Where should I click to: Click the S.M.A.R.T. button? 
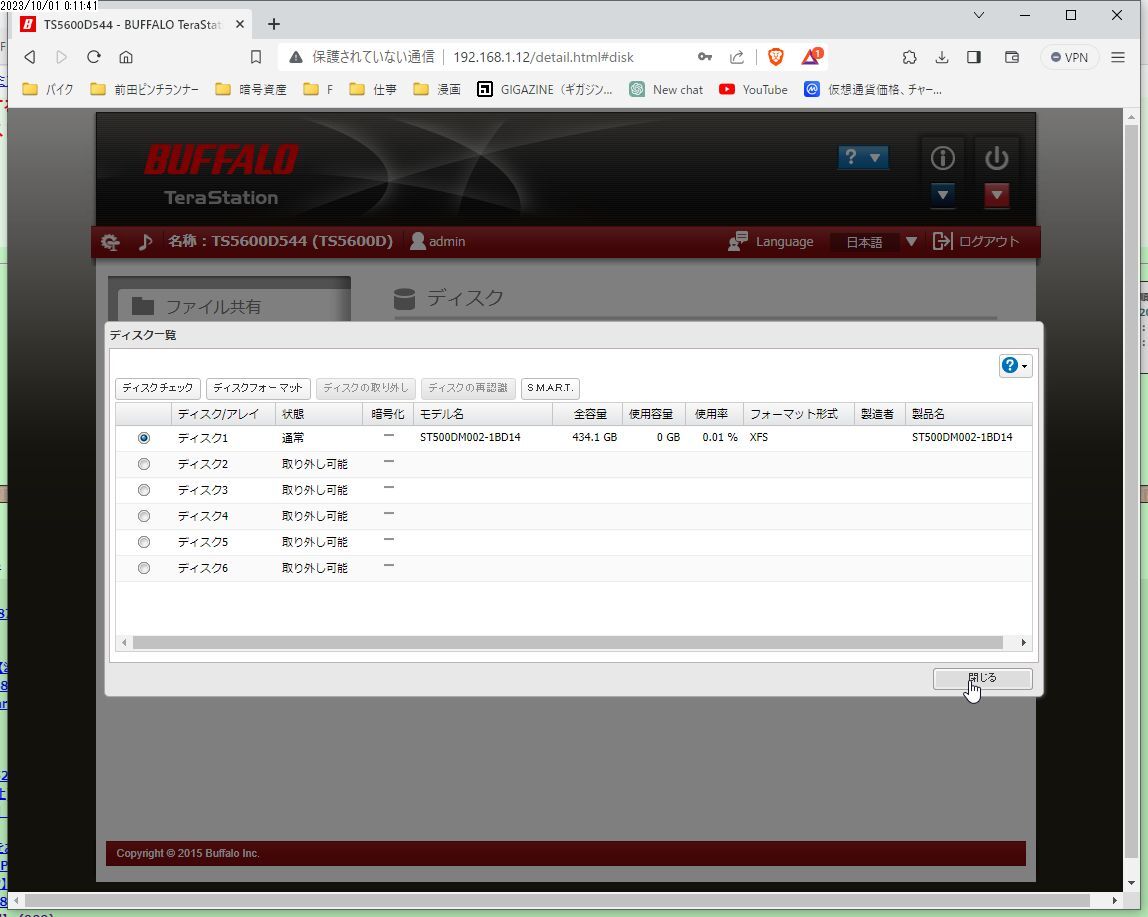click(550, 388)
